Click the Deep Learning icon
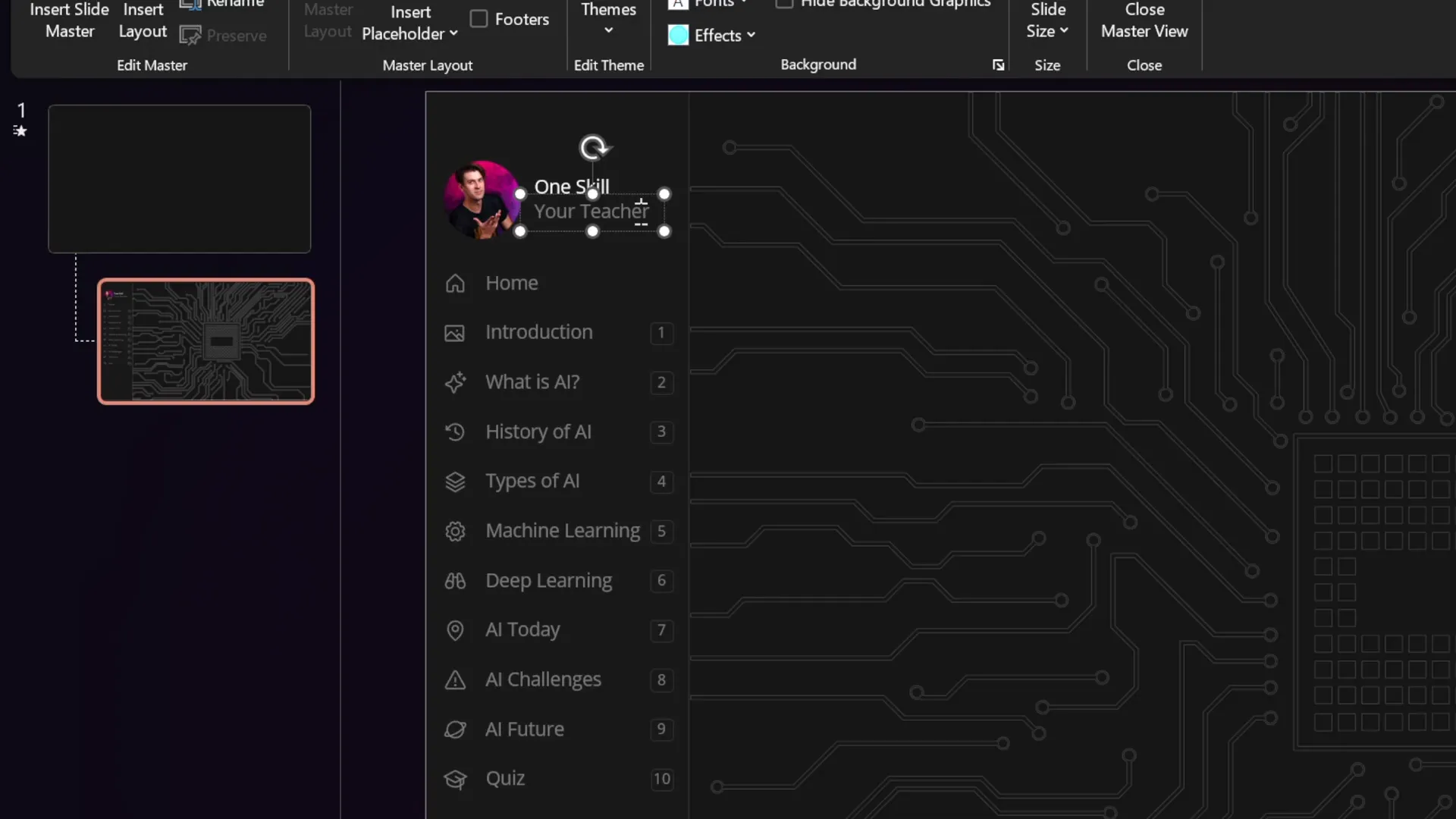Screen dimensions: 1456x819 (x=455, y=581)
